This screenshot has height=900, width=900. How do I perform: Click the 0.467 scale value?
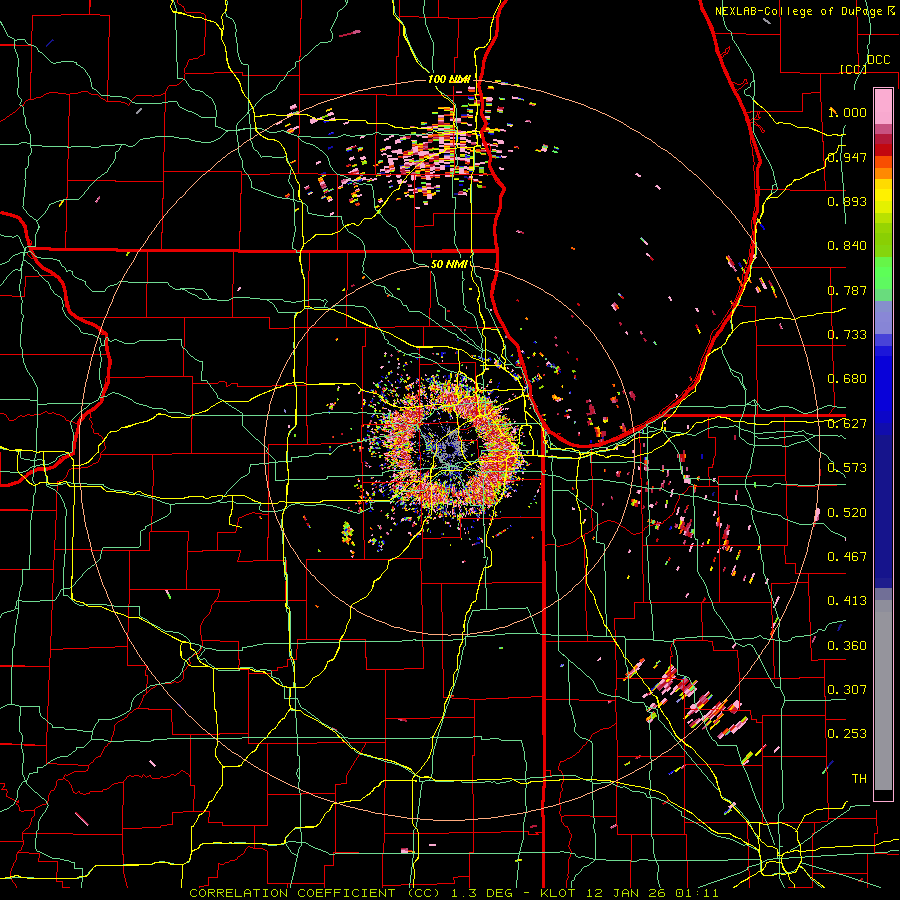tap(847, 556)
